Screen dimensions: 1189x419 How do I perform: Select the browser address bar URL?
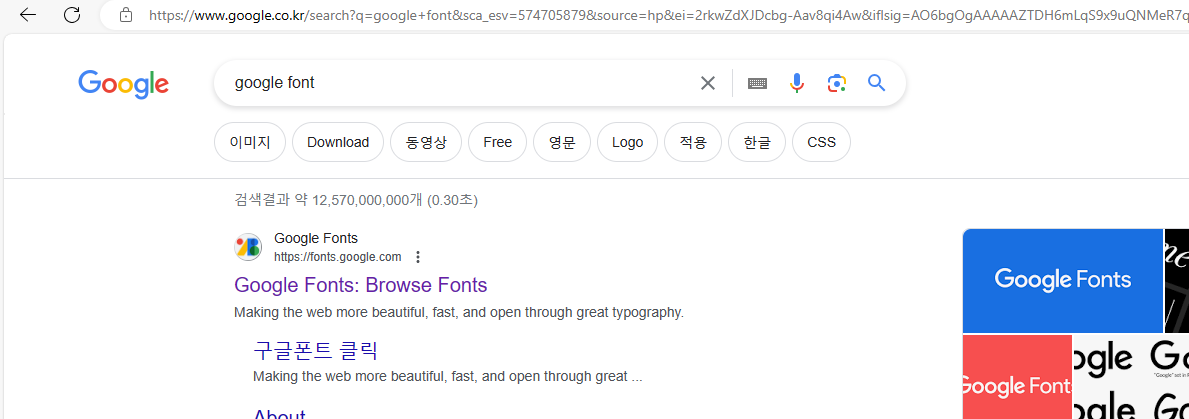click(667, 14)
